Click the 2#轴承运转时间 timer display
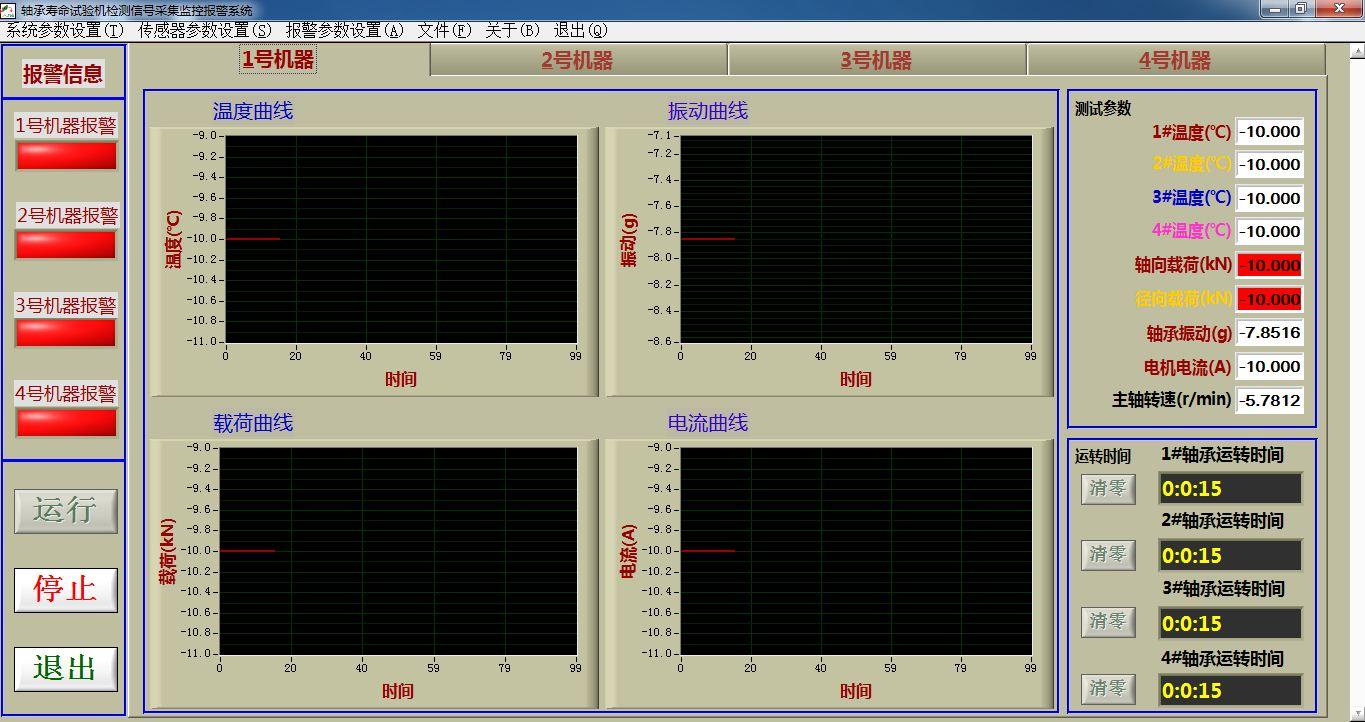Image resolution: width=1365 pixels, height=722 pixels. [x=1231, y=555]
